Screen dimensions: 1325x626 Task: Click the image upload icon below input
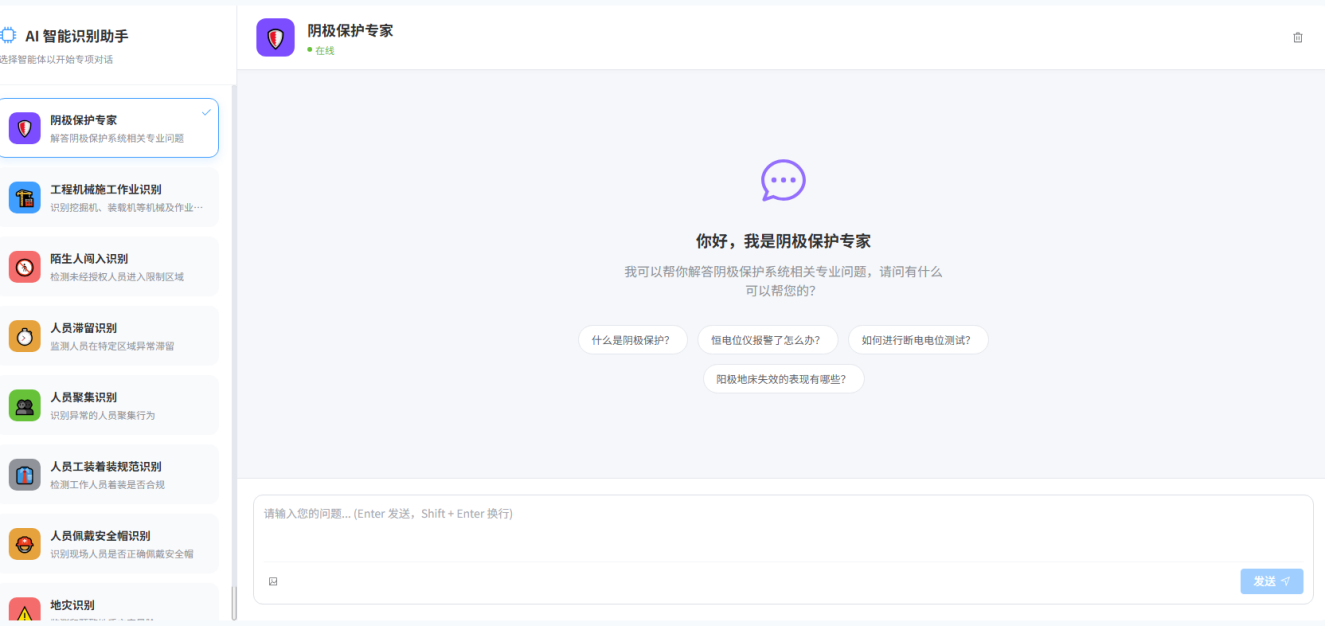pyautogui.click(x=273, y=581)
